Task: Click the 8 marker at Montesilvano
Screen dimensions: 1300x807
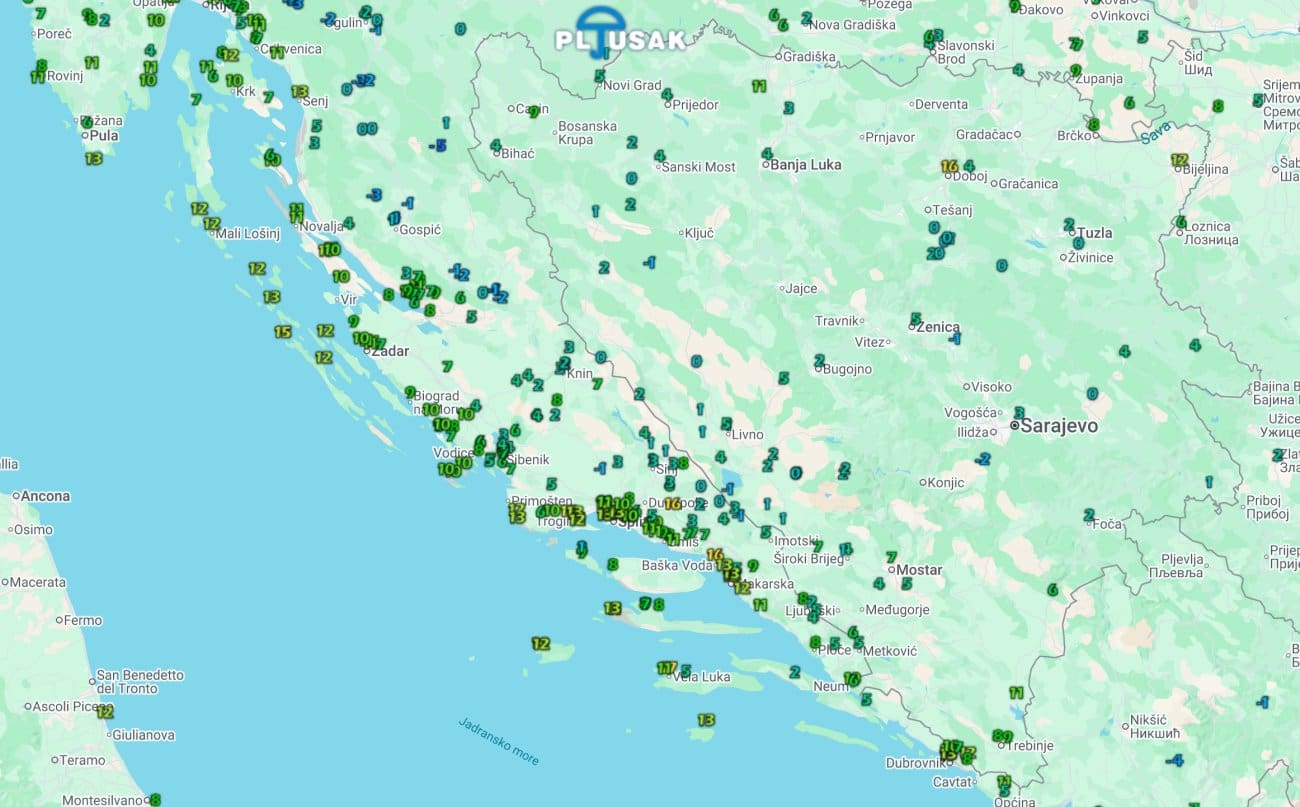Action: [x=155, y=799]
